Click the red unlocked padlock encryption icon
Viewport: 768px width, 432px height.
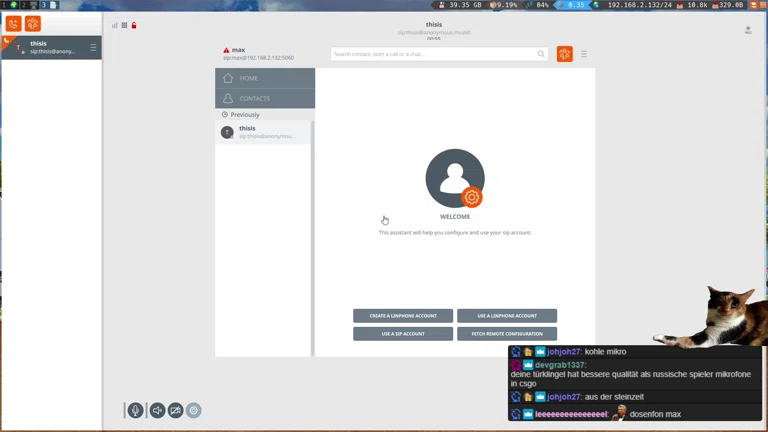point(134,25)
